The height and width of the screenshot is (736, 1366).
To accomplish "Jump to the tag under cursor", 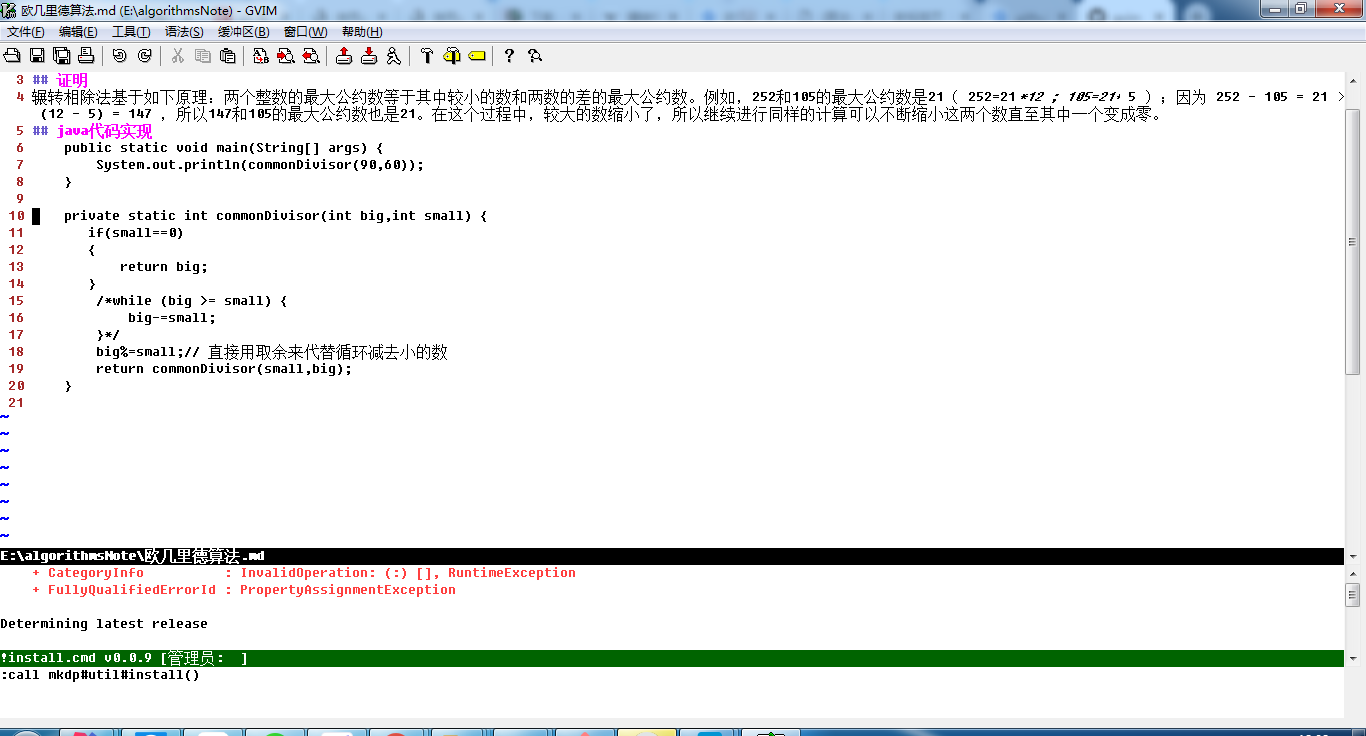I will [477, 56].
